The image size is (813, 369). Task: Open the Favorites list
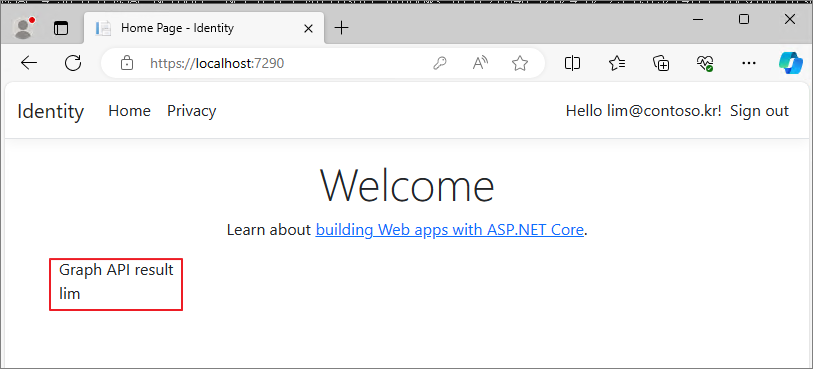click(x=617, y=63)
